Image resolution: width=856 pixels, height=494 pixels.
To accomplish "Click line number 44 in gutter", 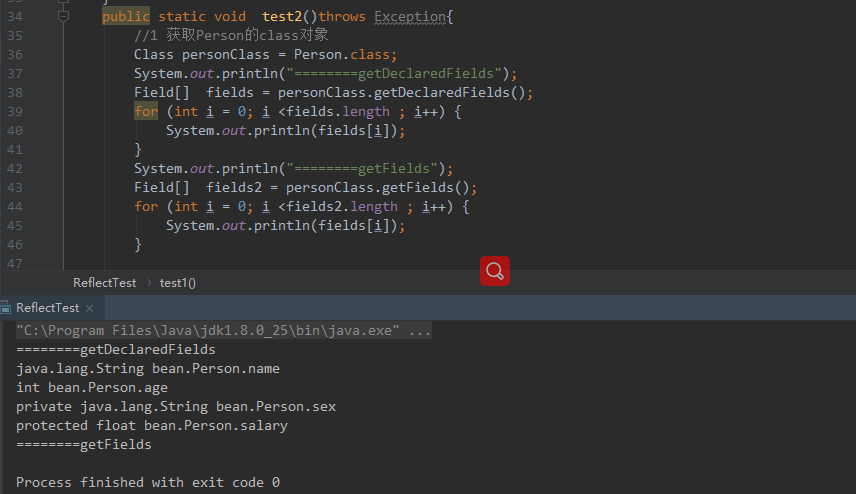I will (x=15, y=207).
